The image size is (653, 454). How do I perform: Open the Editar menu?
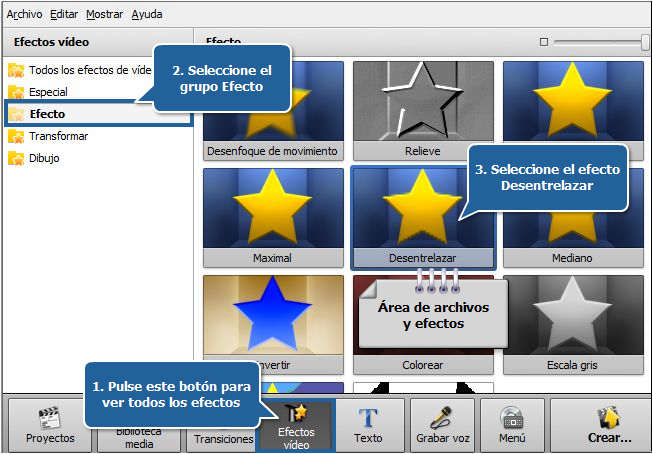(64, 14)
